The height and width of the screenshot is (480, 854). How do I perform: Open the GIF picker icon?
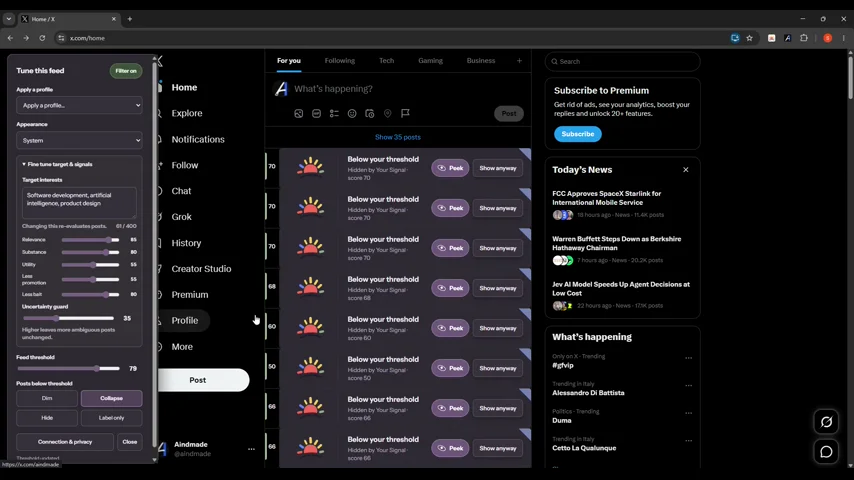point(316,113)
